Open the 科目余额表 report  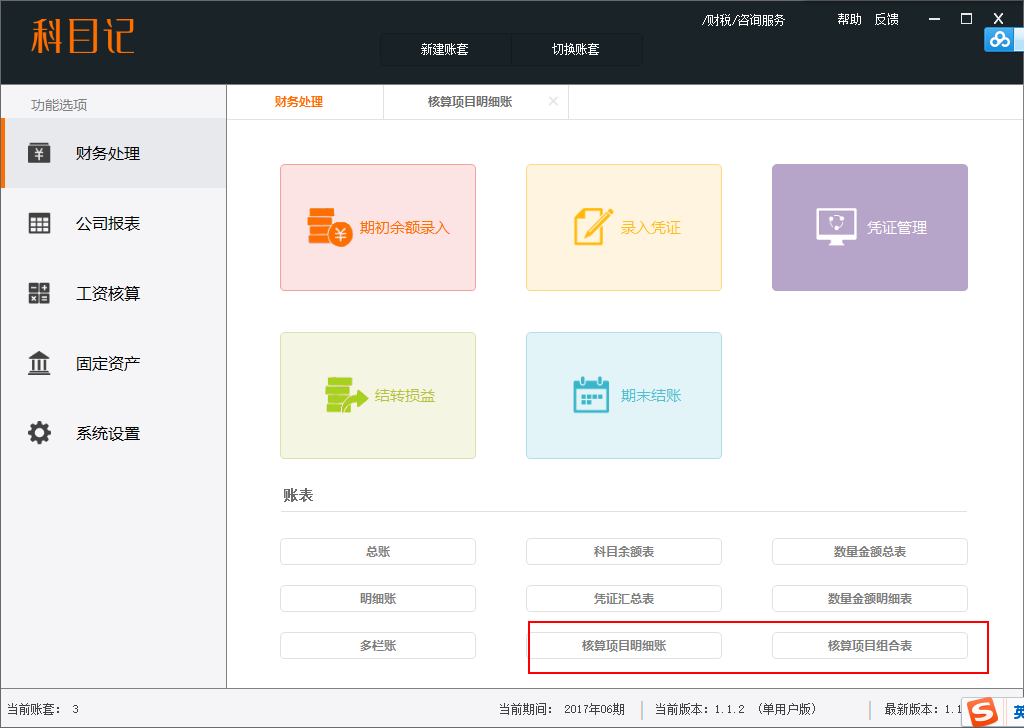pyautogui.click(x=623, y=551)
